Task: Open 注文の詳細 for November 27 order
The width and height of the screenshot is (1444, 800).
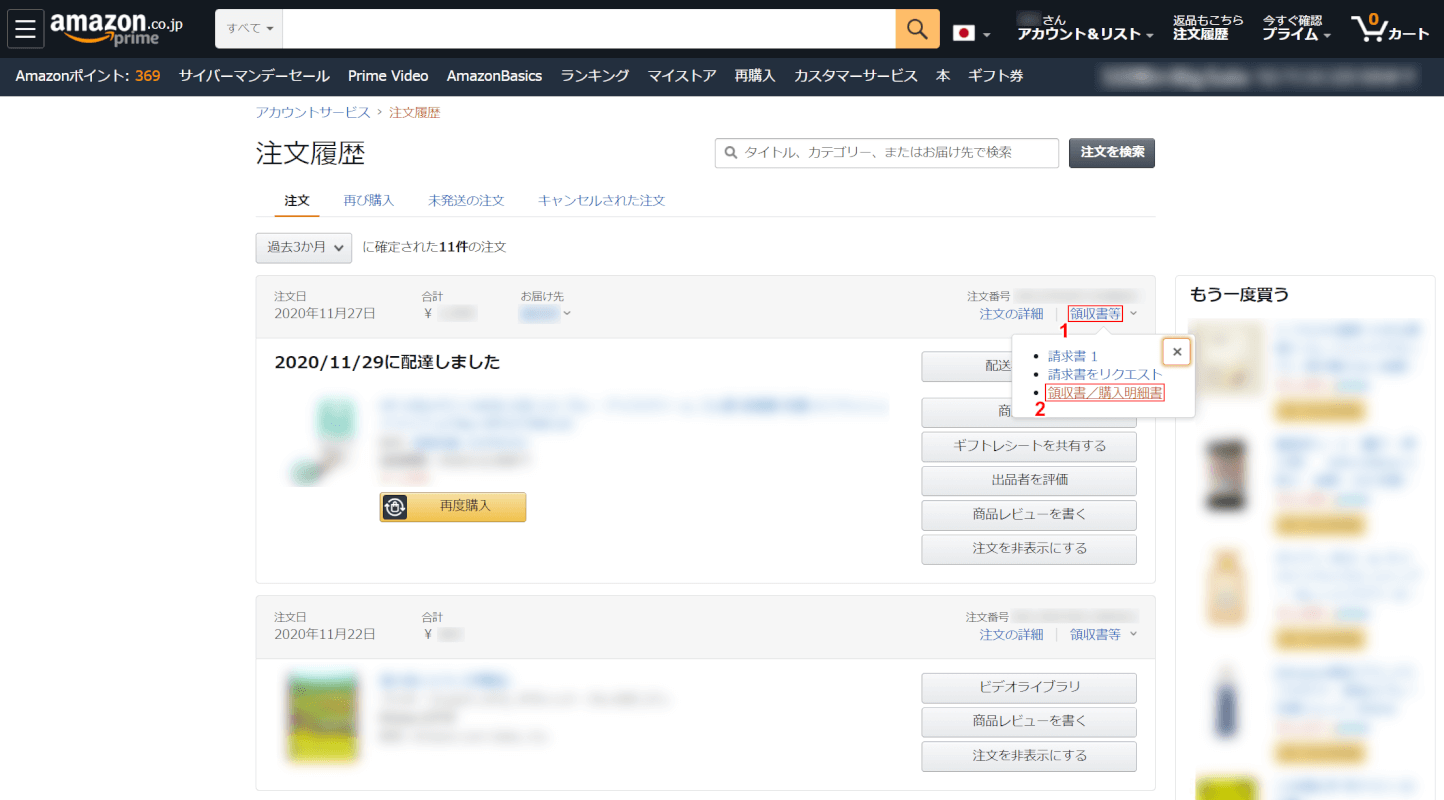Action: coord(1011,314)
